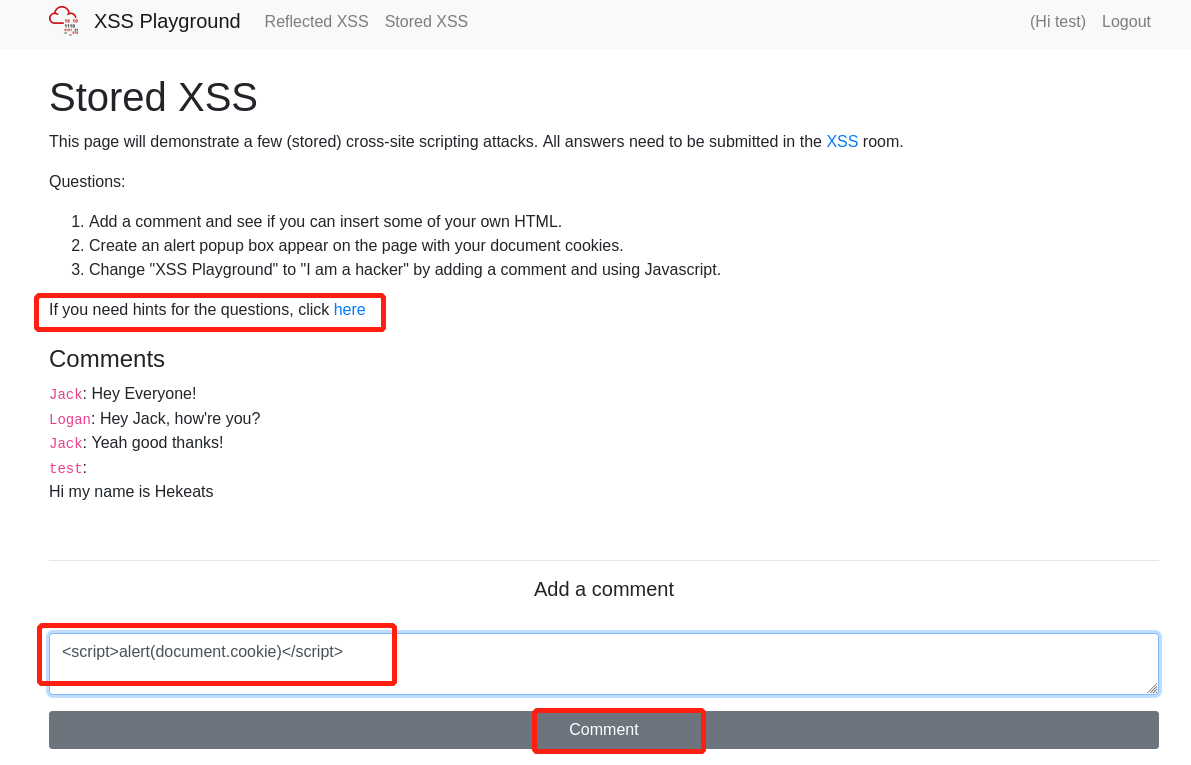Click the Stored XSS page heading

click(x=153, y=97)
